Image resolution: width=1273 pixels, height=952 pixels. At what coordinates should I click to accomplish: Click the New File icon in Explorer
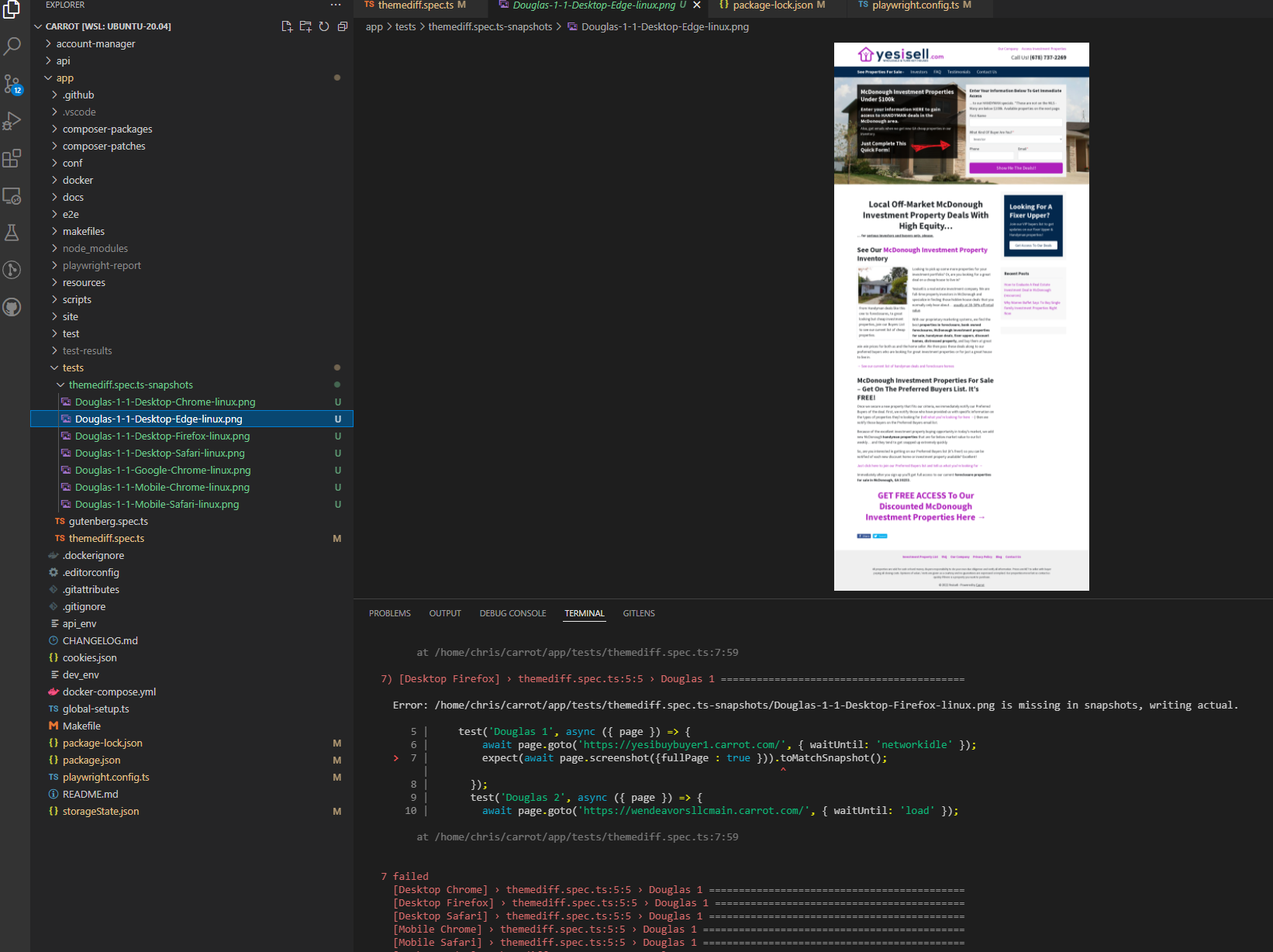point(287,26)
